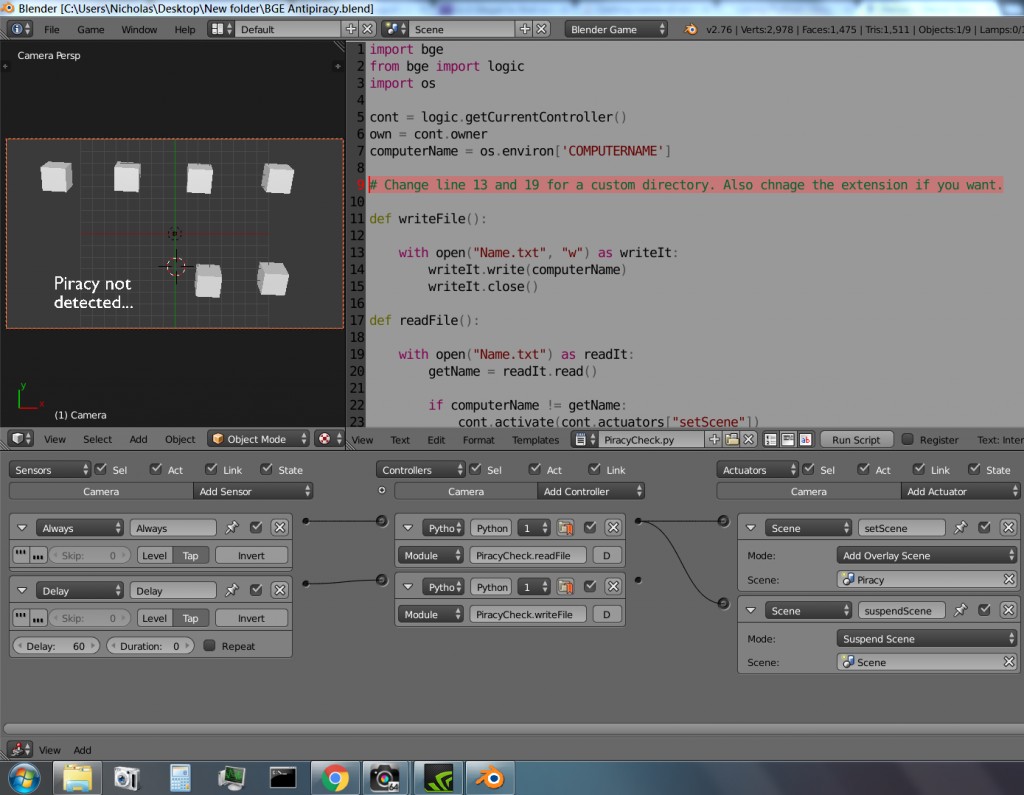Image resolution: width=1024 pixels, height=795 pixels.
Task: Enable the Register checkbox
Action: pos(908,439)
